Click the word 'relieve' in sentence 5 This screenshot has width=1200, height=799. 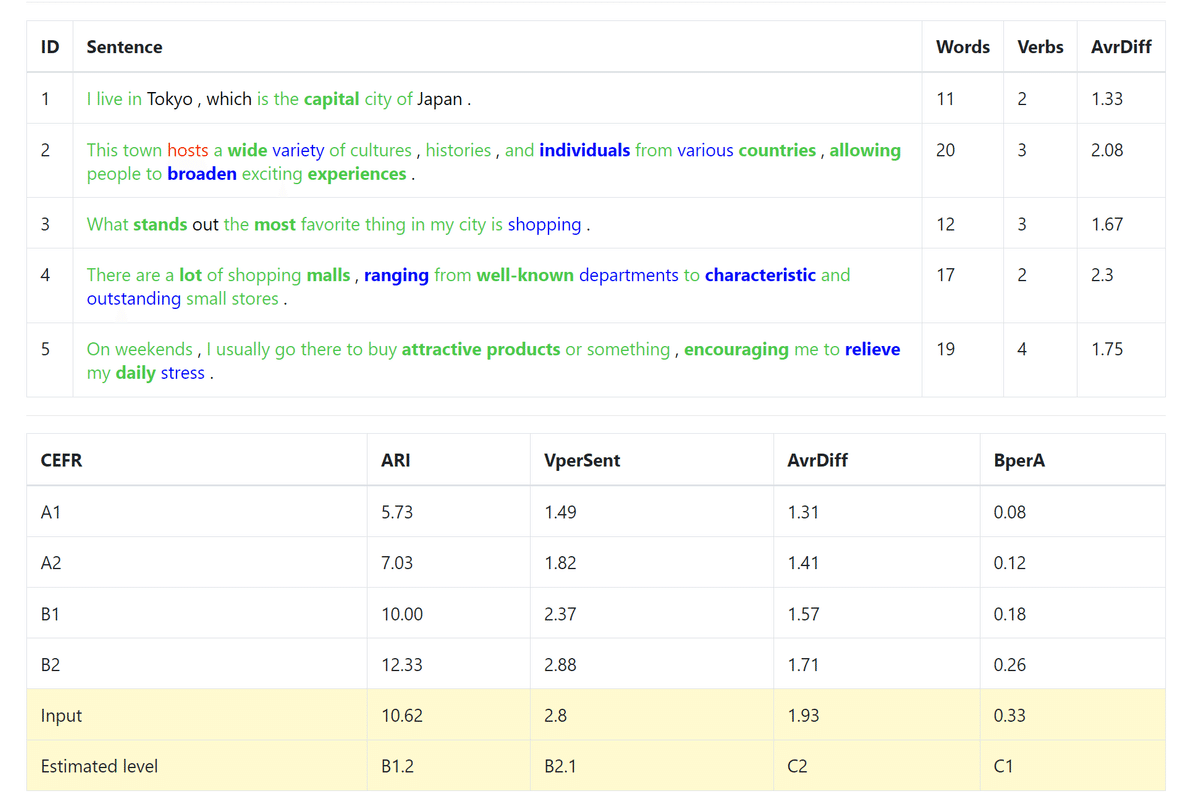[x=872, y=349]
